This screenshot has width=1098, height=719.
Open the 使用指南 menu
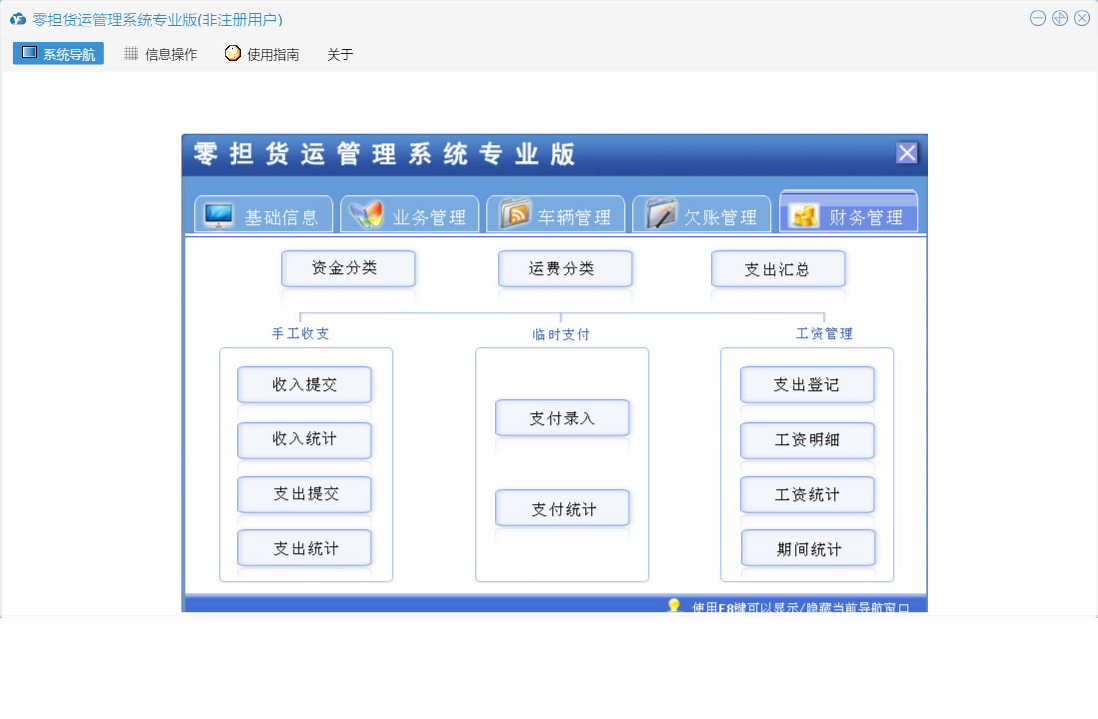[262, 54]
